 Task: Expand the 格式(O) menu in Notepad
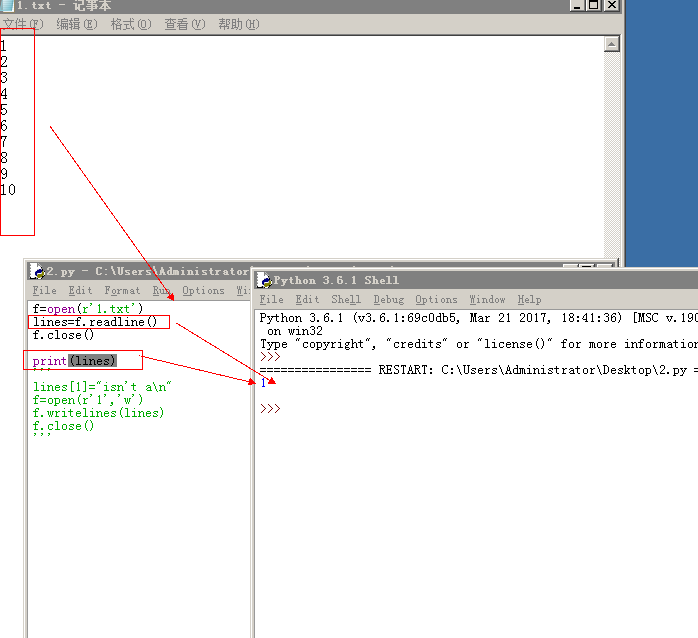pos(131,24)
